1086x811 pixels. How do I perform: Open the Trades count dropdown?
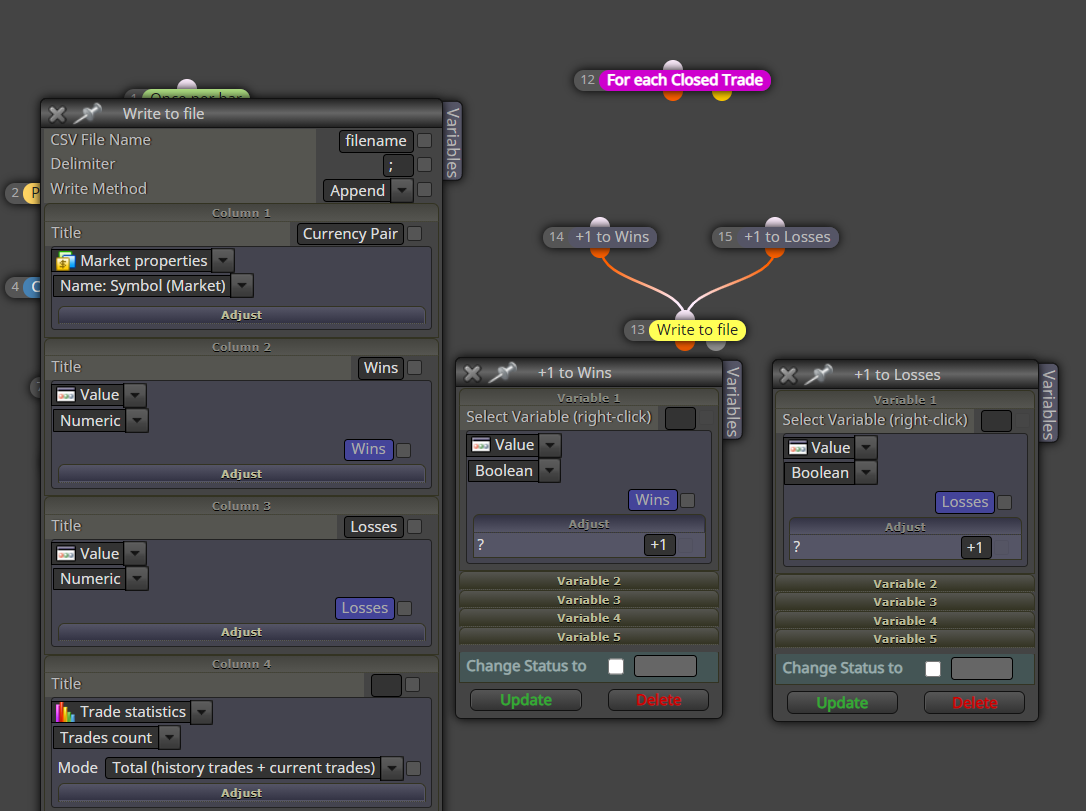click(x=169, y=738)
